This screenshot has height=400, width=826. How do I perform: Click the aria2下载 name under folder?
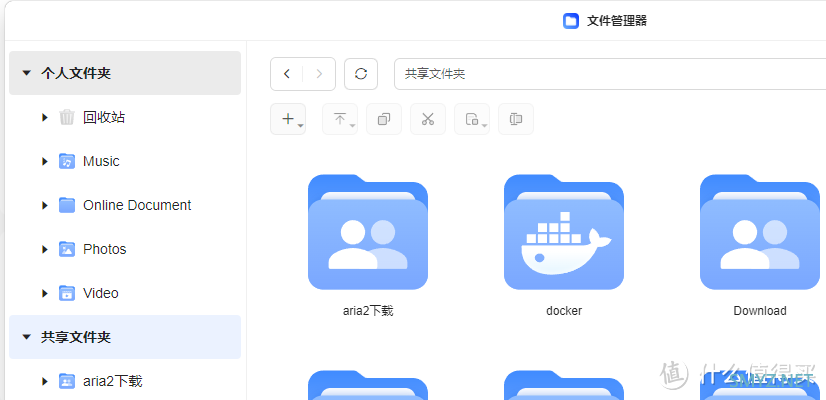point(368,311)
